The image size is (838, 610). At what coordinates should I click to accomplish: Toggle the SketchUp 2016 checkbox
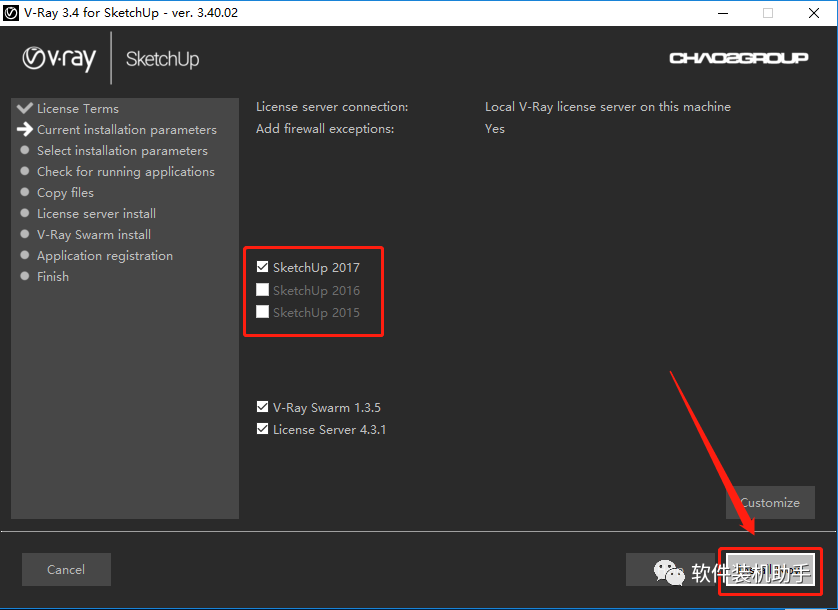click(262, 290)
